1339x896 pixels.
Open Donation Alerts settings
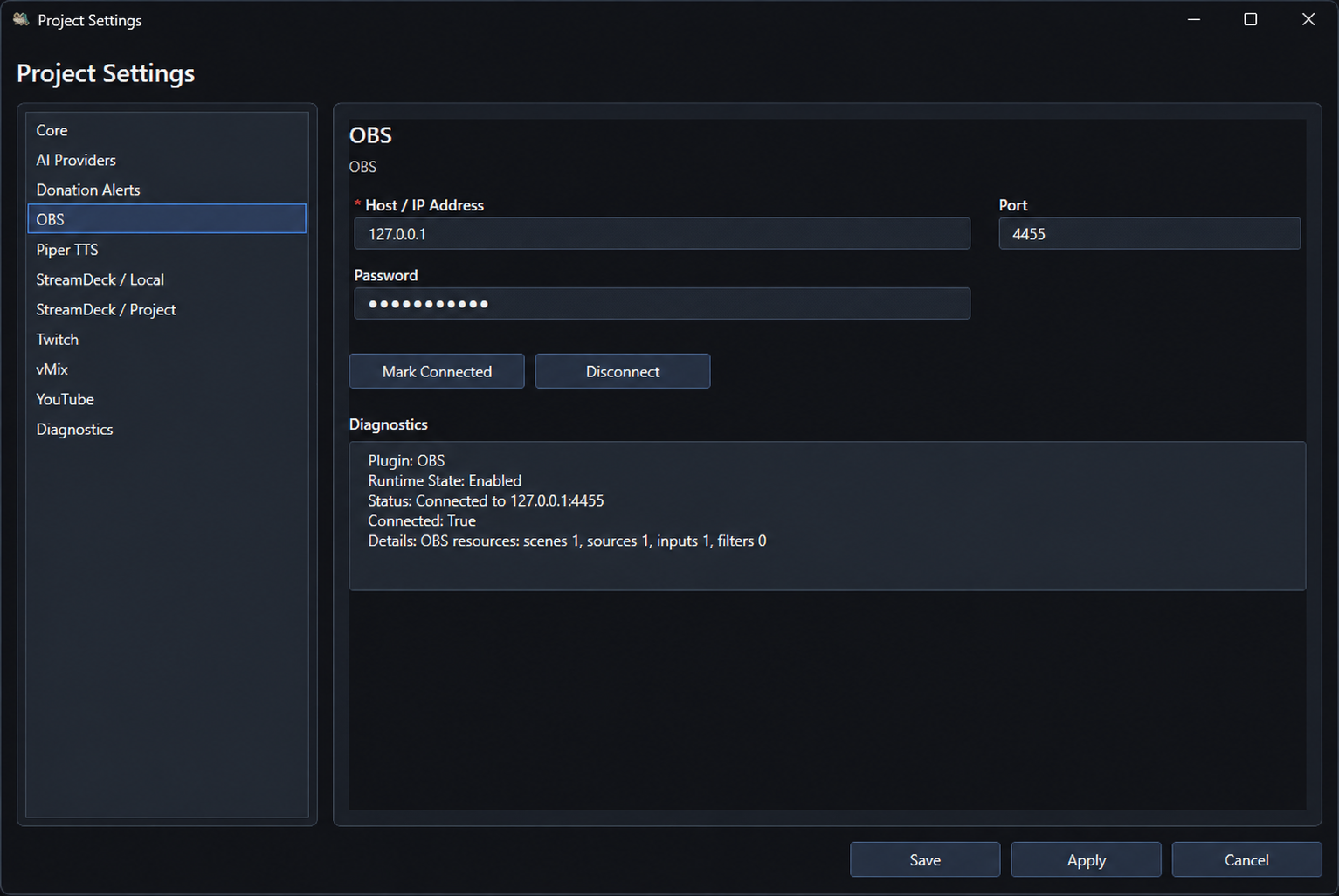click(x=167, y=190)
